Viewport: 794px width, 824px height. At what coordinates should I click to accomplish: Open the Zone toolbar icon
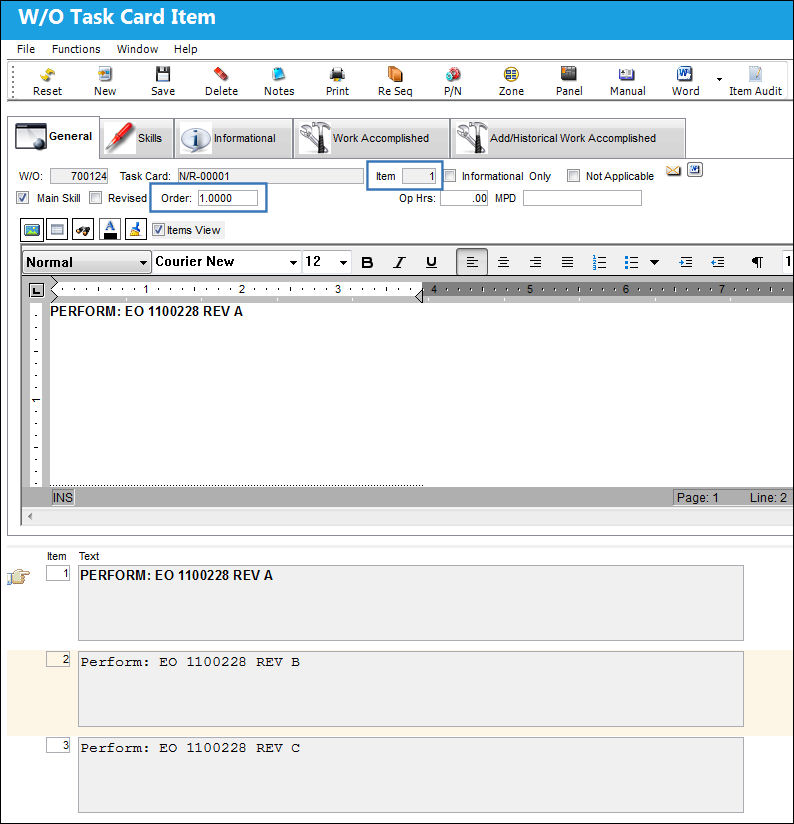pyautogui.click(x=511, y=81)
